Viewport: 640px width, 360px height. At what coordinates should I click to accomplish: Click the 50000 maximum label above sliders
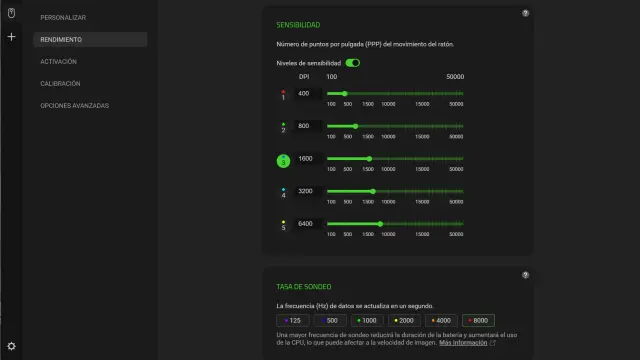tap(455, 77)
